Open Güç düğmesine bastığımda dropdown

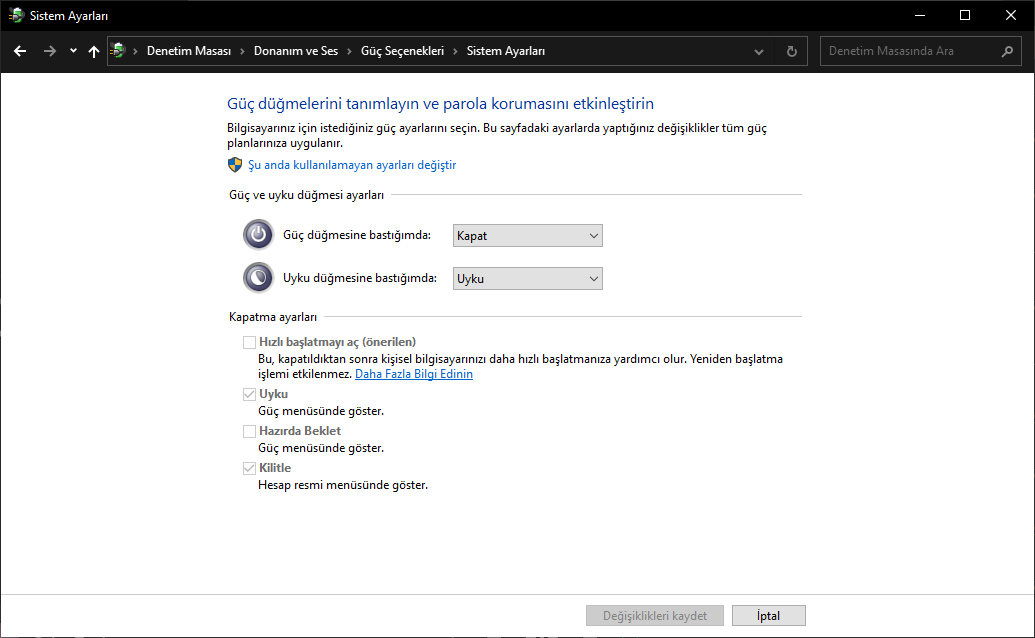[x=527, y=236]
